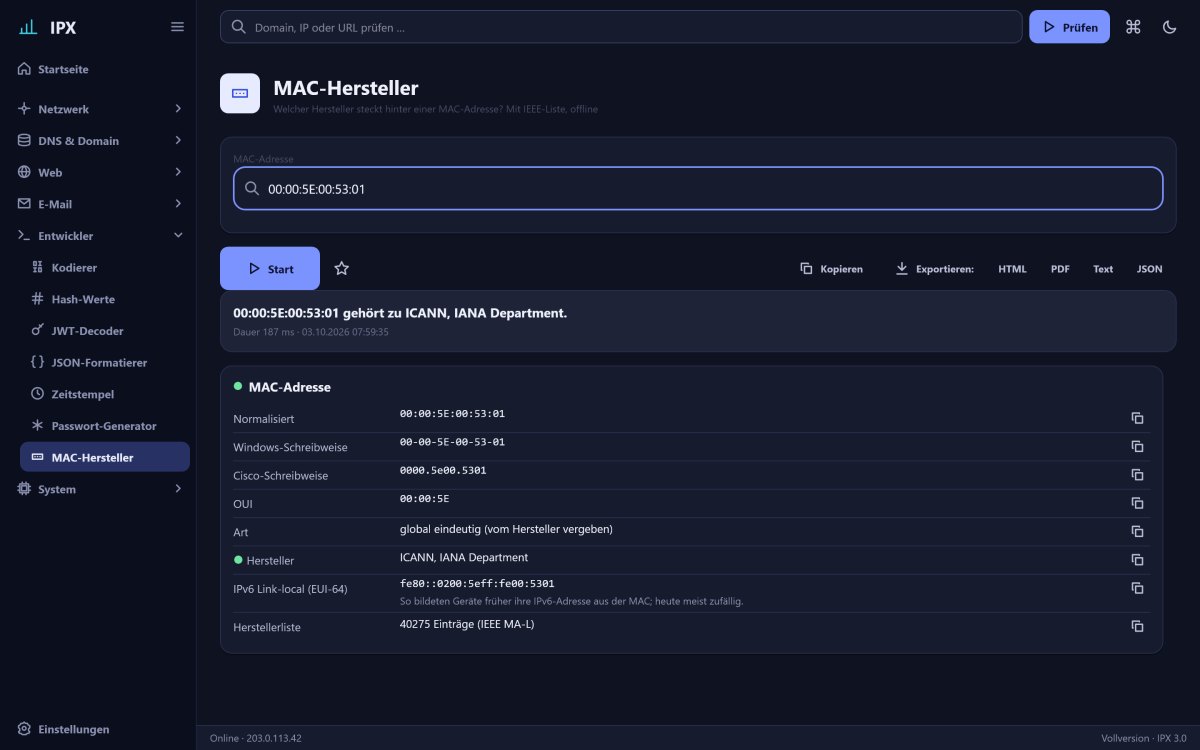Run the lookup with the Start button
The height and width of the screenshot is (750, 1200).
coord(270,268)
